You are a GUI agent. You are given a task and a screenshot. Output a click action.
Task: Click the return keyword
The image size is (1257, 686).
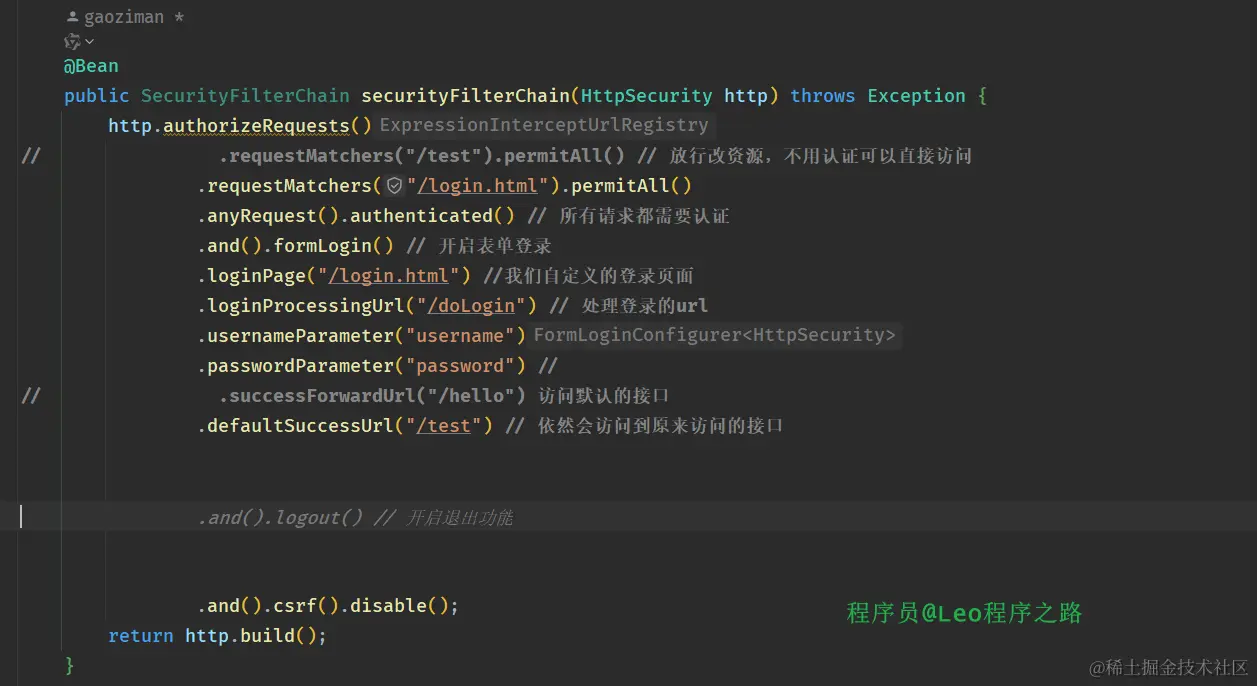pyautogui.click(x=141, y=636)
